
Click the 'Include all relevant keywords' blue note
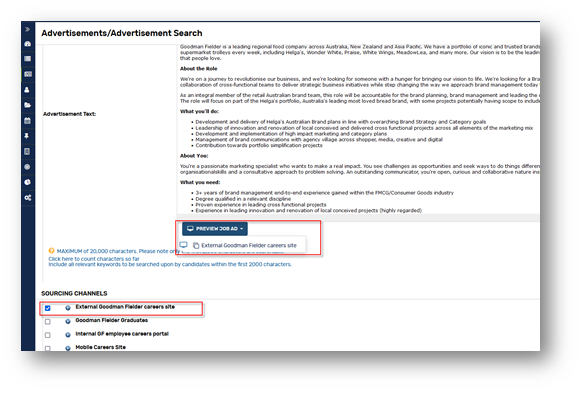coord(170,264)
